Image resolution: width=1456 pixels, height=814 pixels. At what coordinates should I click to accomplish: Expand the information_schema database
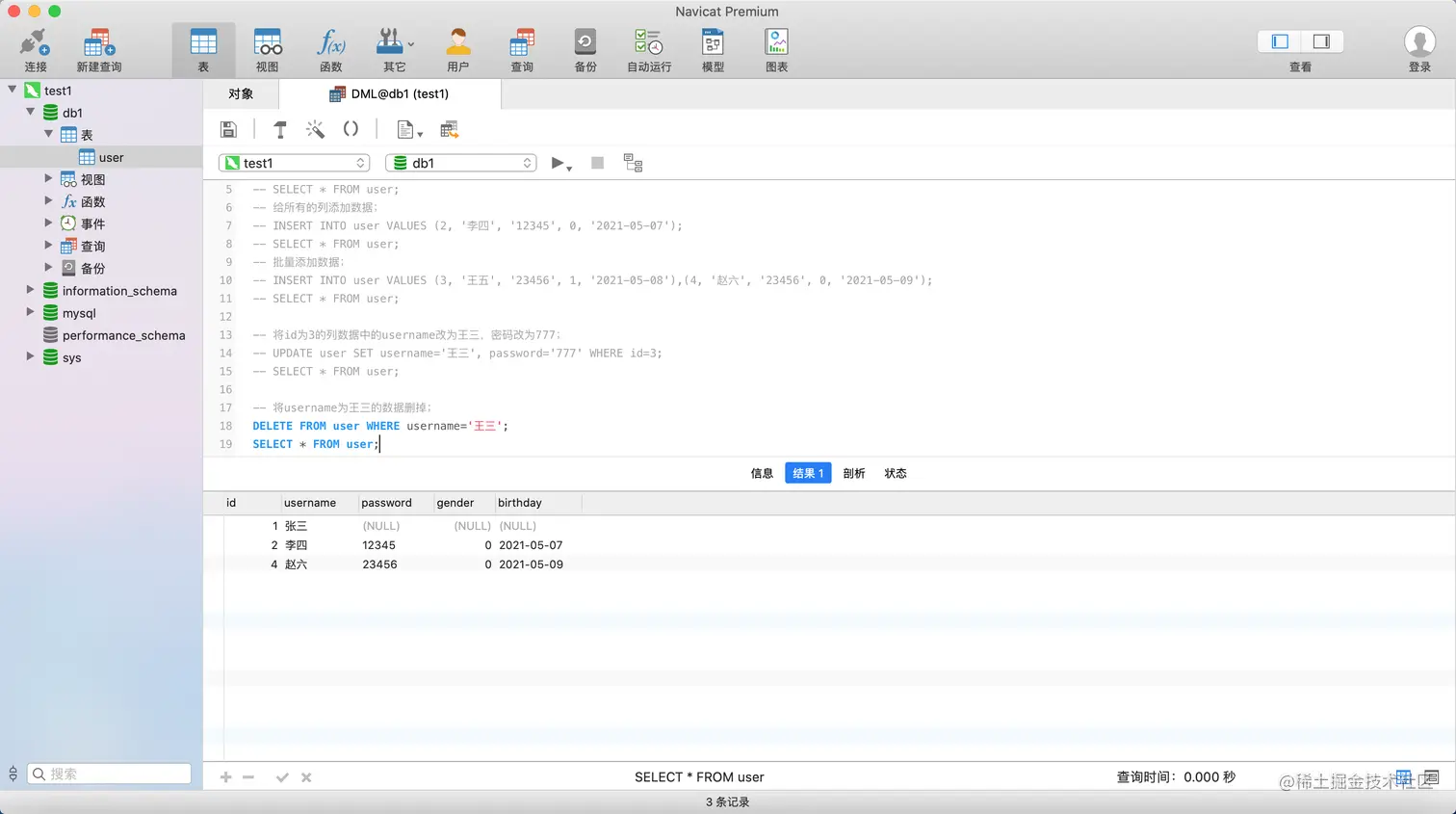click(x=31, y=289)
